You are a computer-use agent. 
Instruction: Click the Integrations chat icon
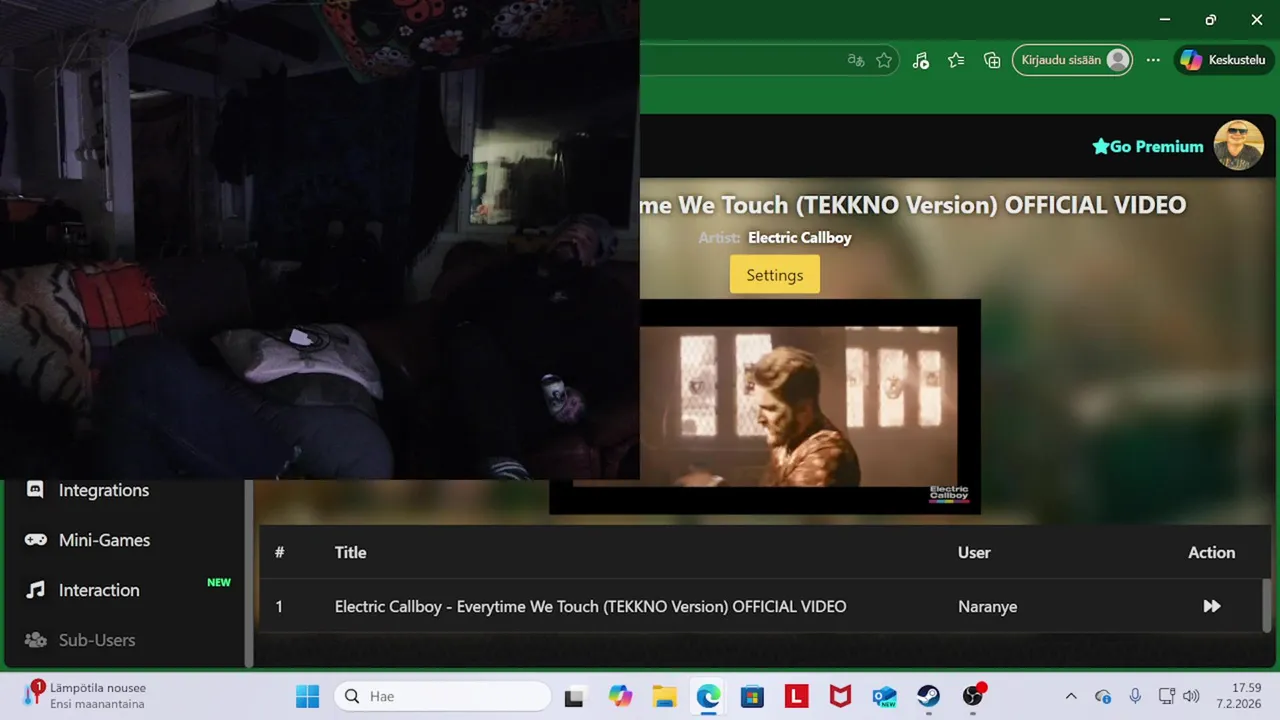35,490
